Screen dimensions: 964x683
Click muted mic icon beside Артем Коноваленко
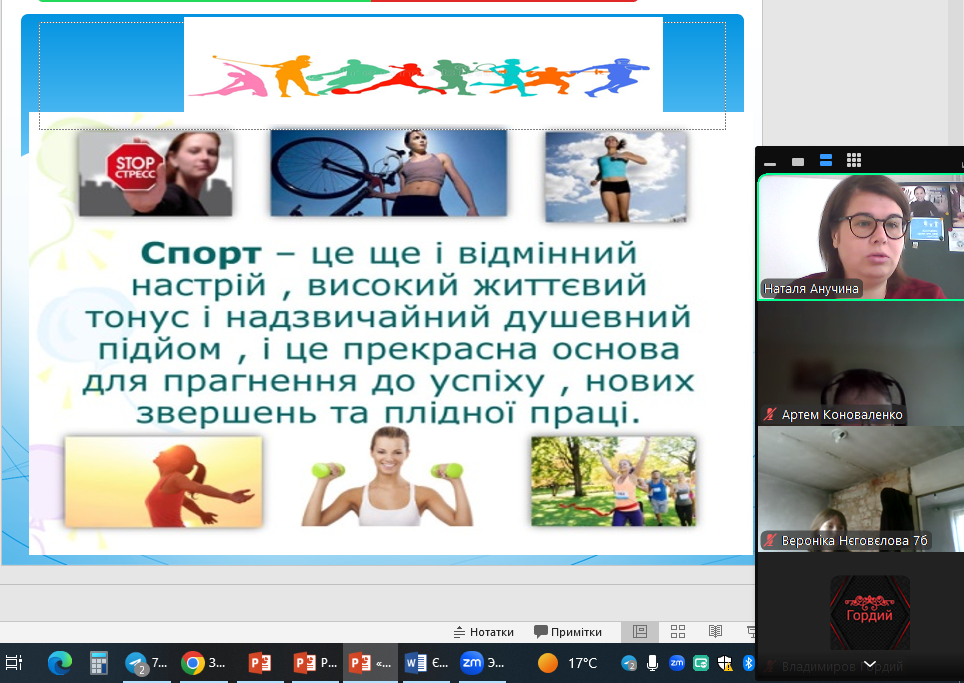click(770, 414)
